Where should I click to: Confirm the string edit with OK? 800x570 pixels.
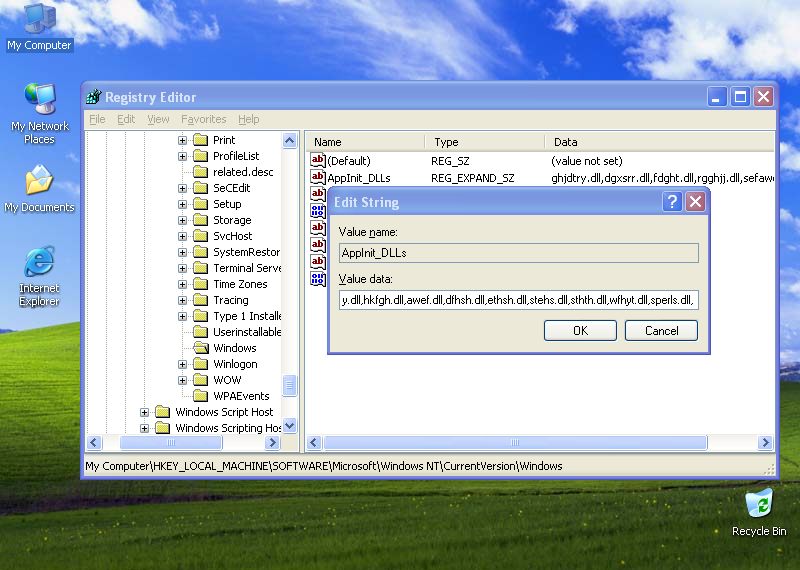pyautogui.click(x=580, y=331)
